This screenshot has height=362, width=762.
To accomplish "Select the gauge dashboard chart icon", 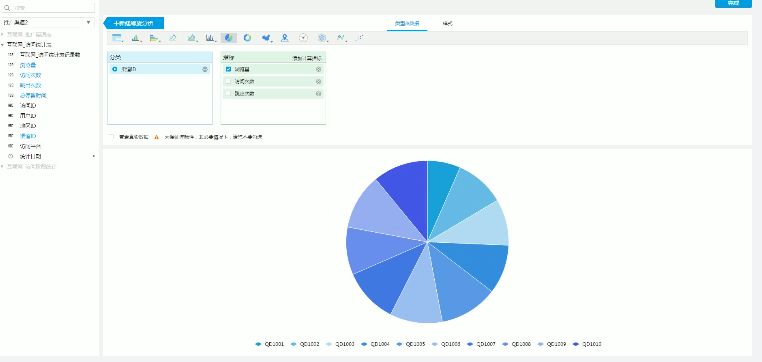I will [303, 38].
